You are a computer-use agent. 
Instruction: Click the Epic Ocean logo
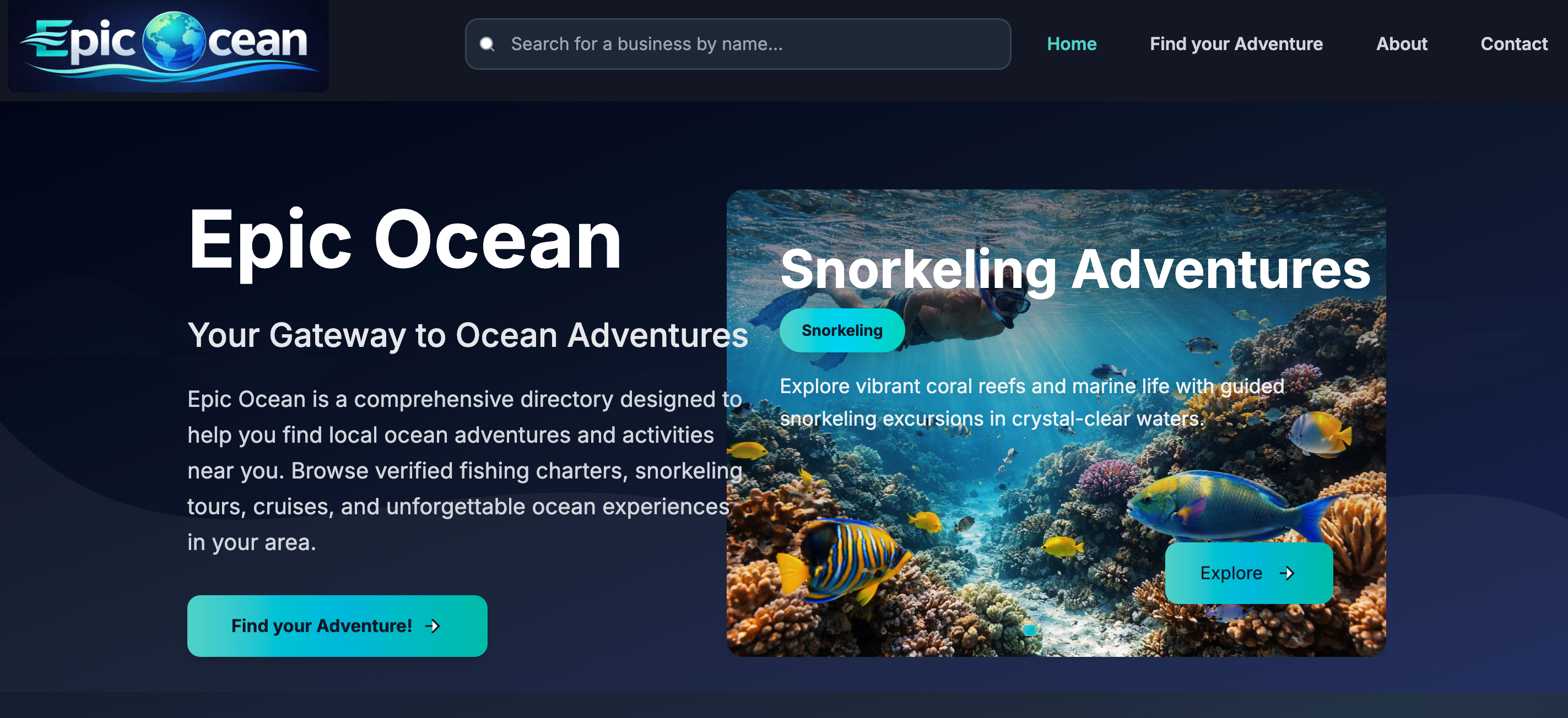pyautogui.click(x=168, y=46)
